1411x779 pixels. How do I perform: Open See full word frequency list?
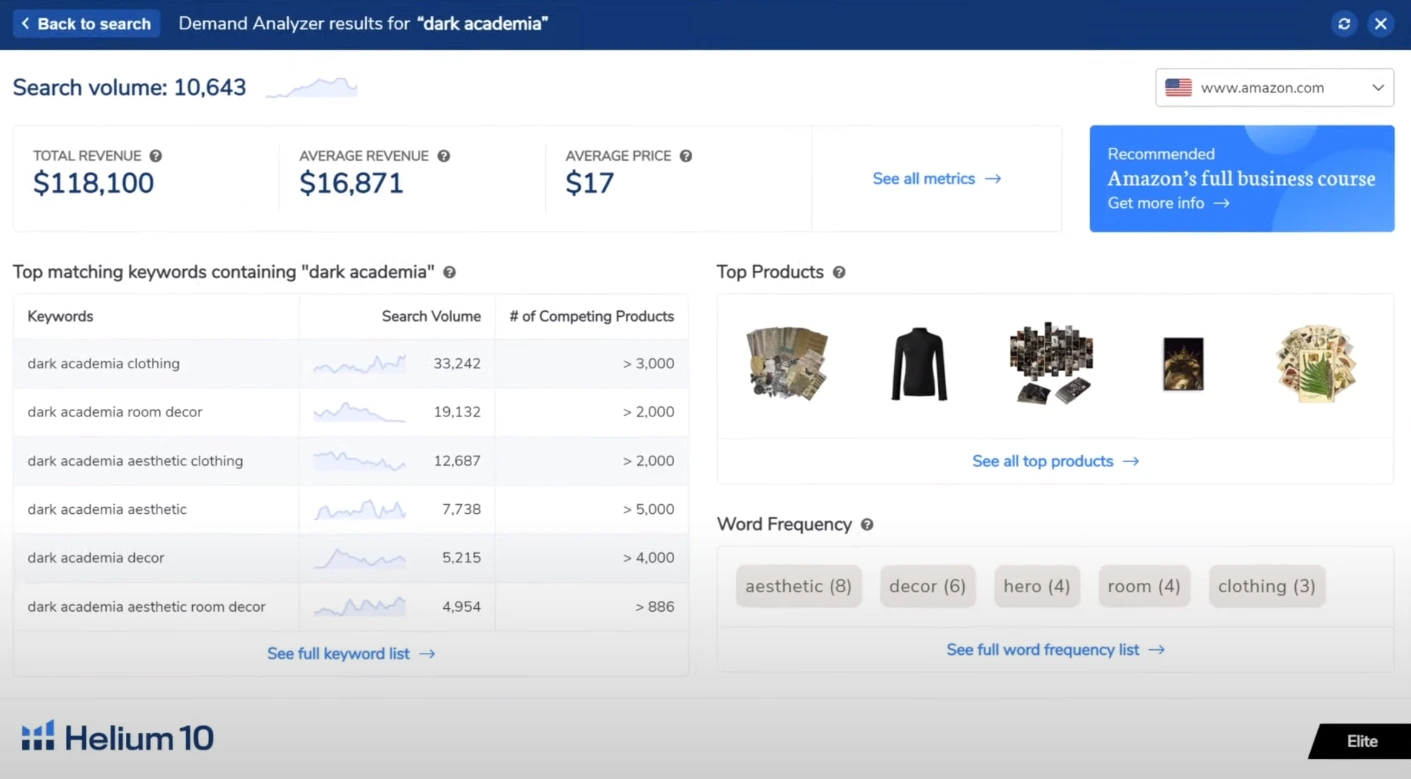click(x=1055, y=650)
